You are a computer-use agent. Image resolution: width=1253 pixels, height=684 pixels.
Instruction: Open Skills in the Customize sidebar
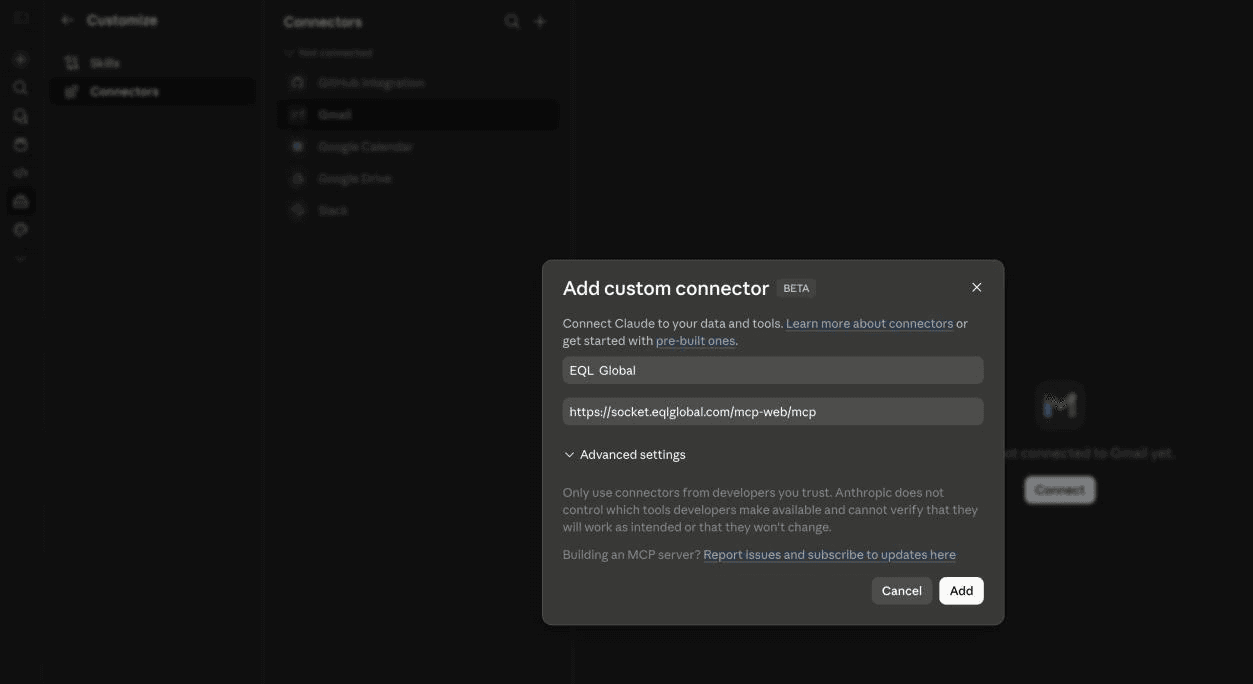[153, 63]
